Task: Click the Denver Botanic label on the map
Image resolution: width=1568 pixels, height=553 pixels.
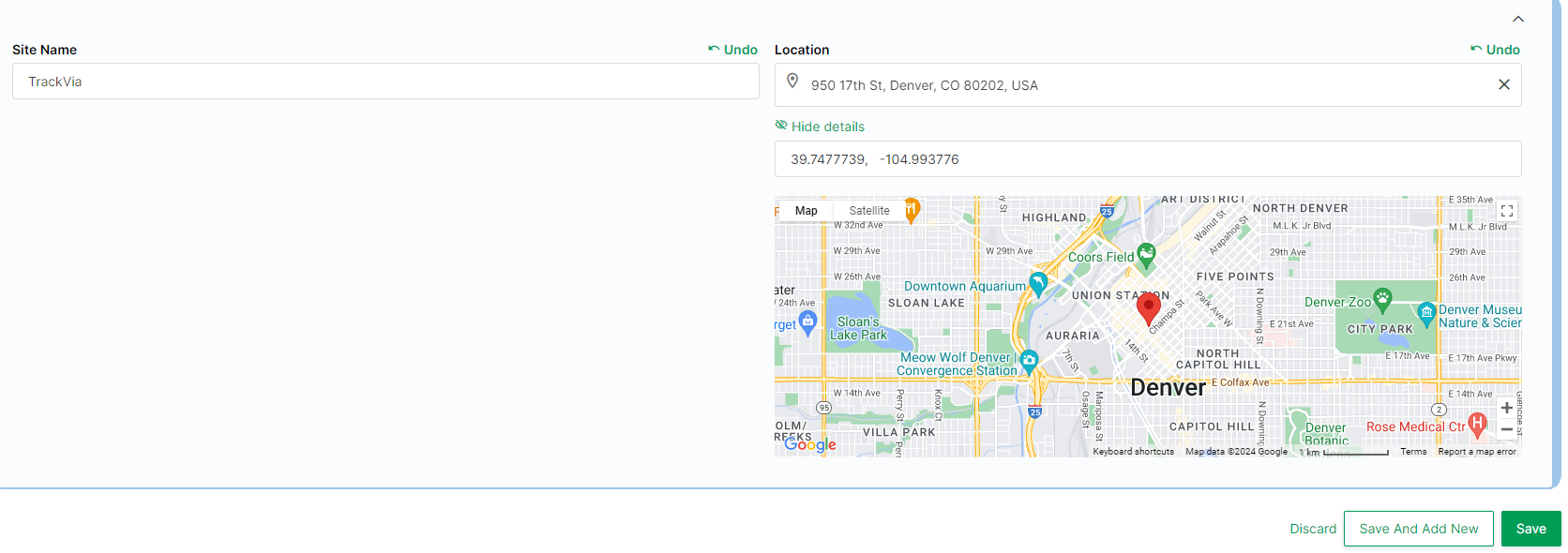Action: 1326,434
